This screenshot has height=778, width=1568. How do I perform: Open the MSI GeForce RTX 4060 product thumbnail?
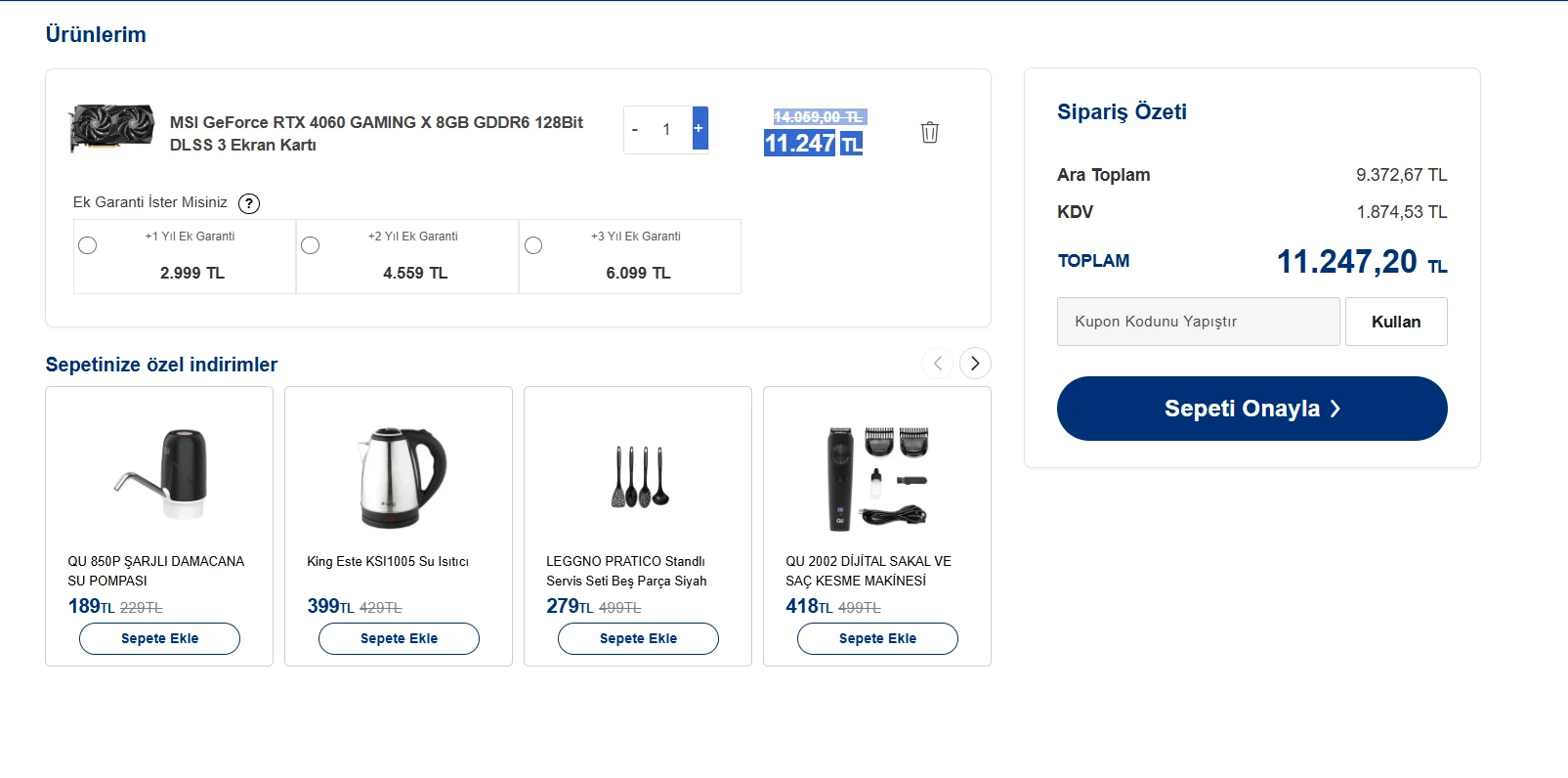(111, 128)
